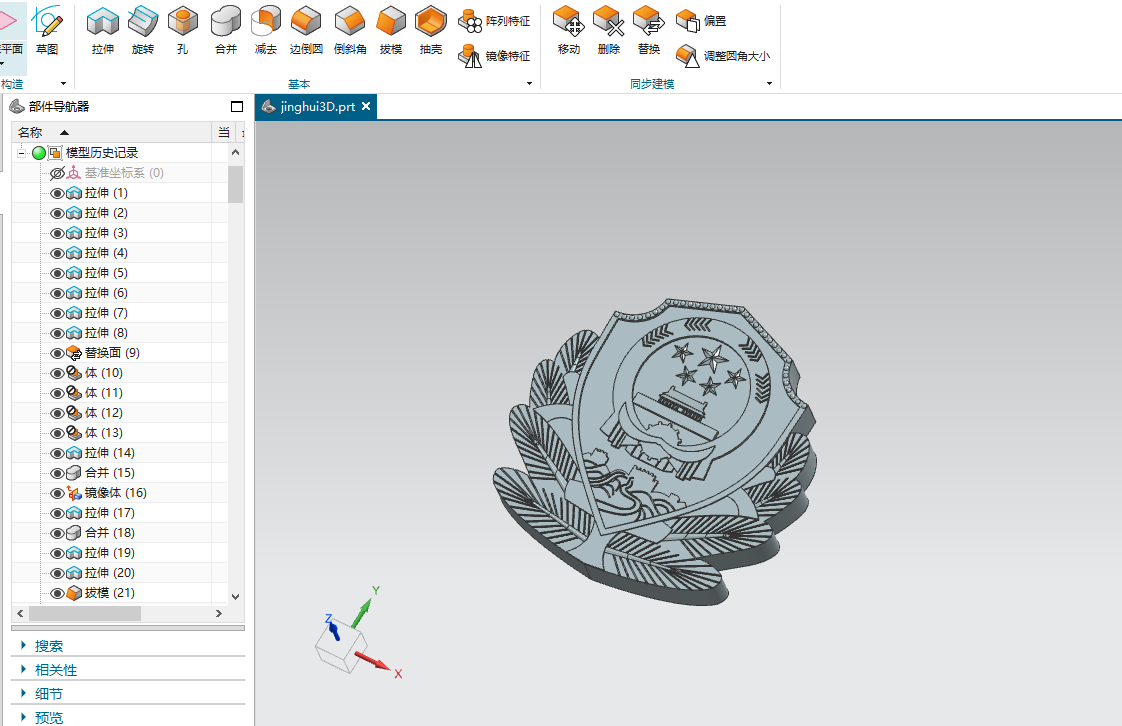1122x726 pixels.
Task: Click the 镜像体 (16) feature icon
Action: click(74, 493)
